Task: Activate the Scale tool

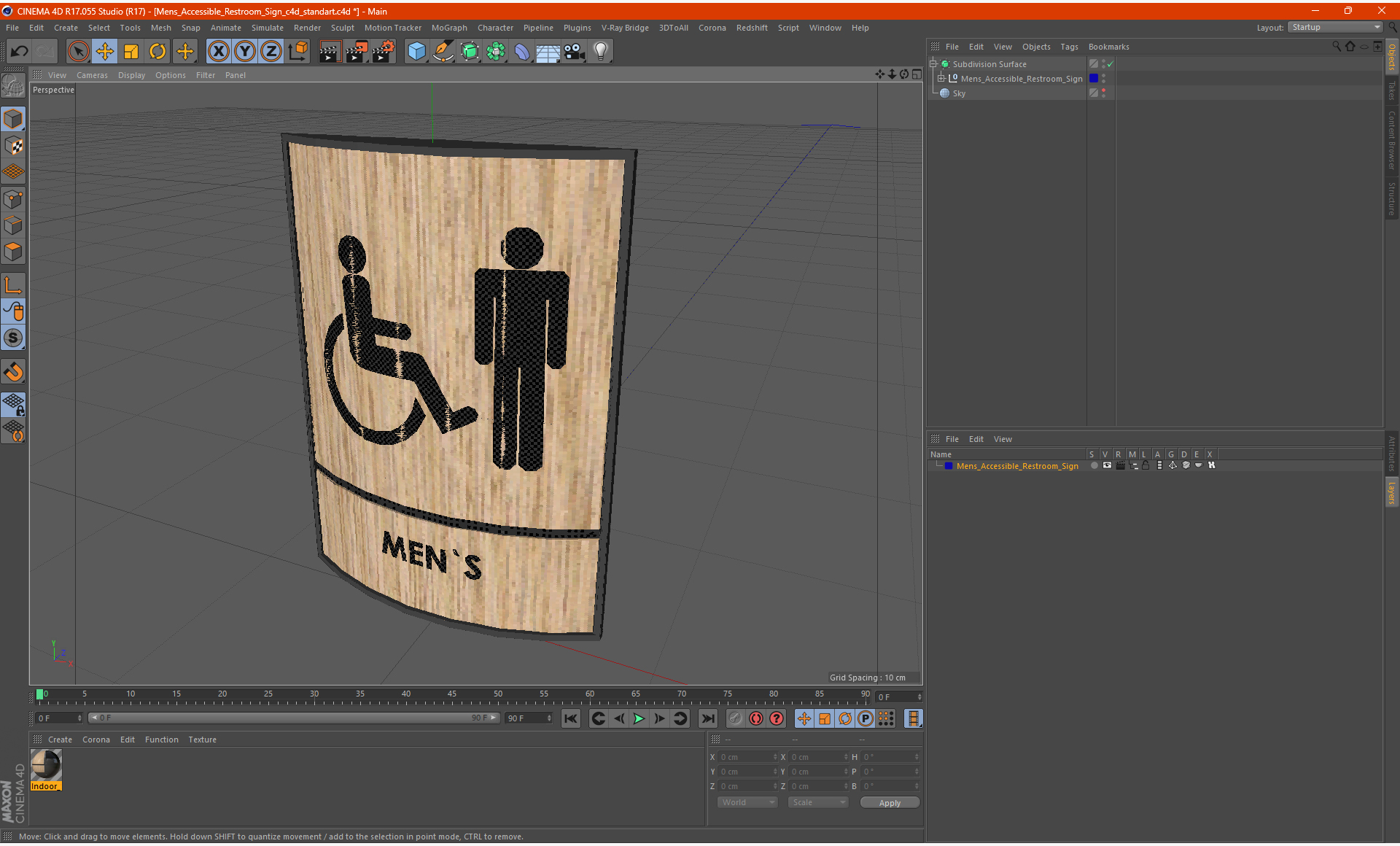Action: (131, 51)
